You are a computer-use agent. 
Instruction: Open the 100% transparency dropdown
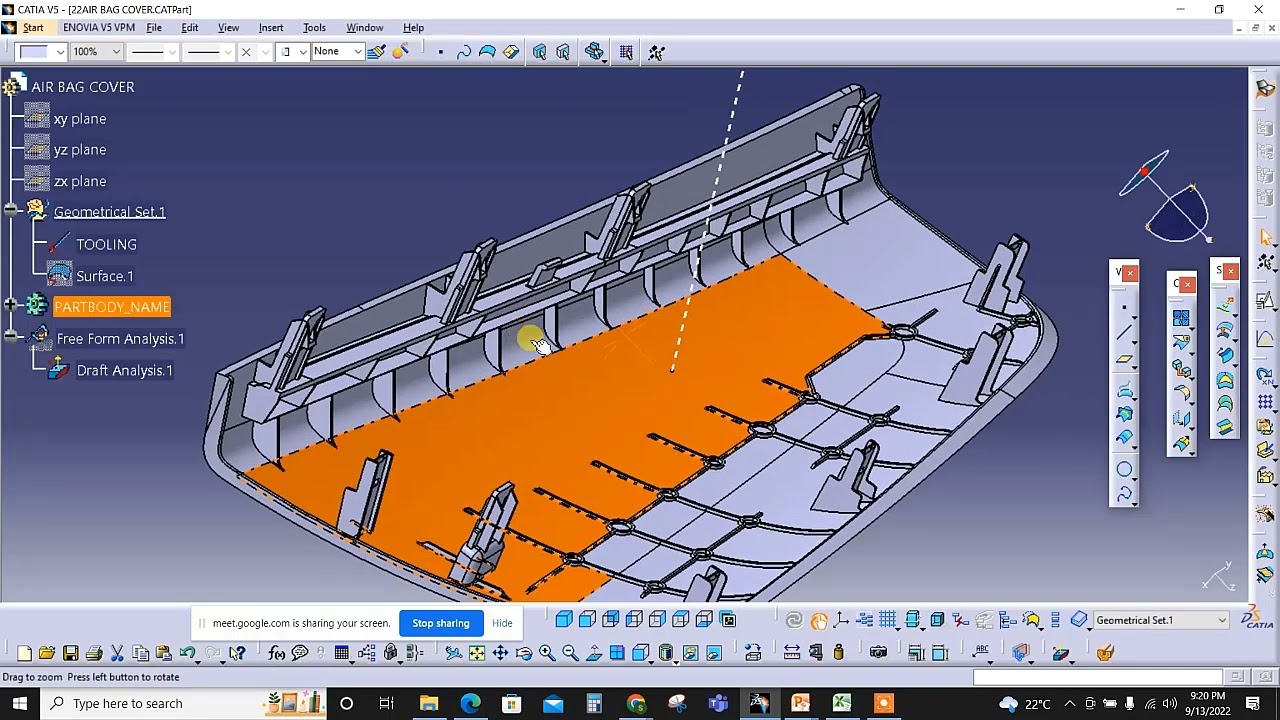click(x=96, y=51)
